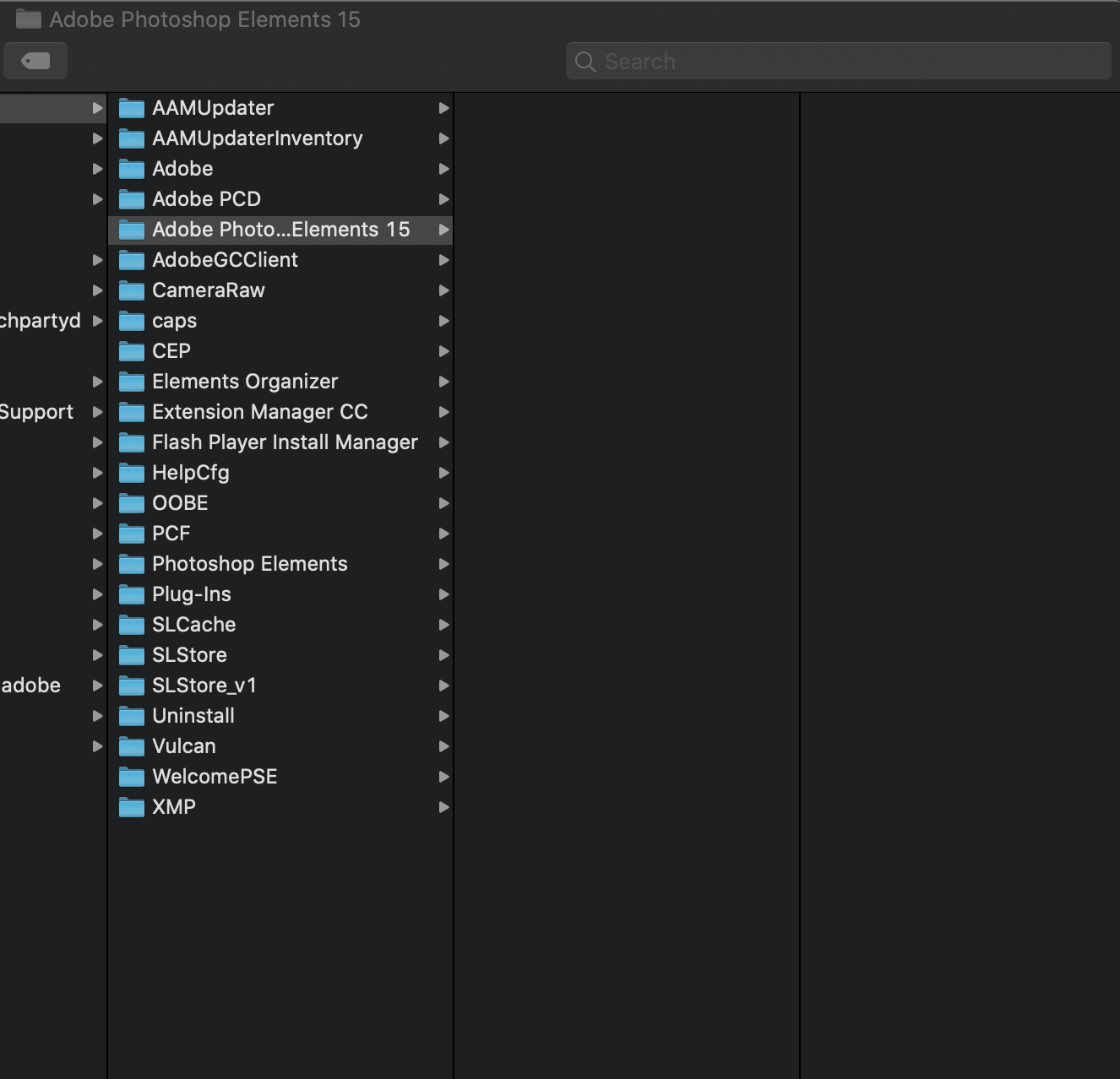Click the Plug-Ins folder icon
This screenshot has height=1079, width=1120.
[x=133, y=594]
